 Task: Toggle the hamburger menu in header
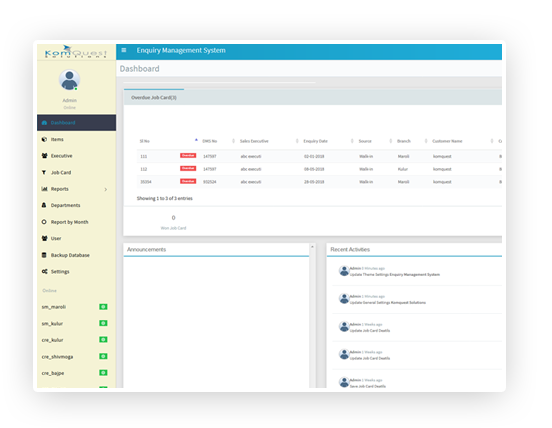(x=124, y=50)
